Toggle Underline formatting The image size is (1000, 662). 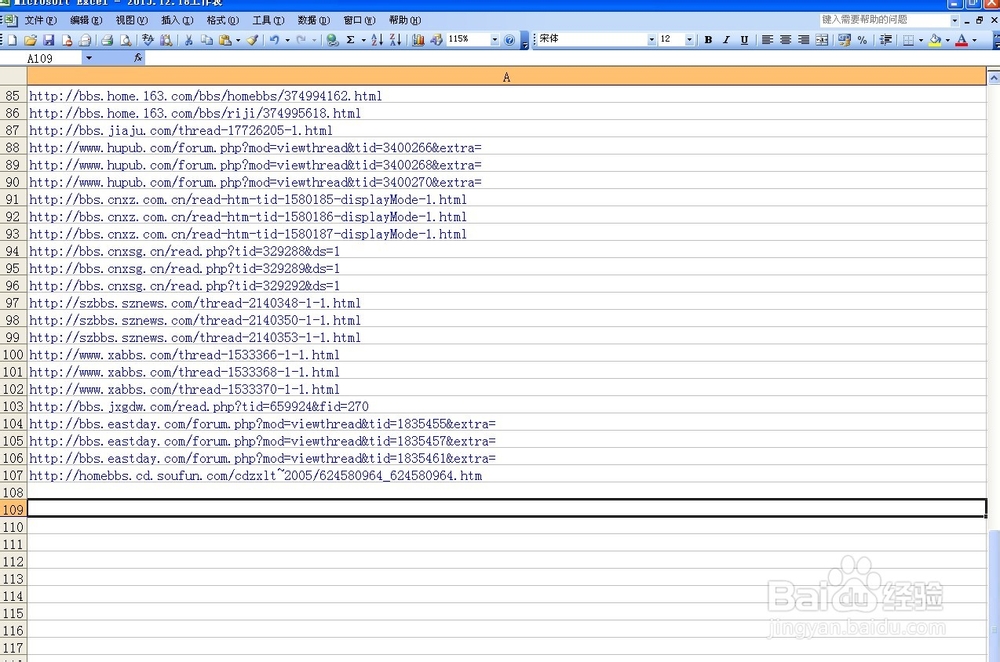(x=744, y=40)
